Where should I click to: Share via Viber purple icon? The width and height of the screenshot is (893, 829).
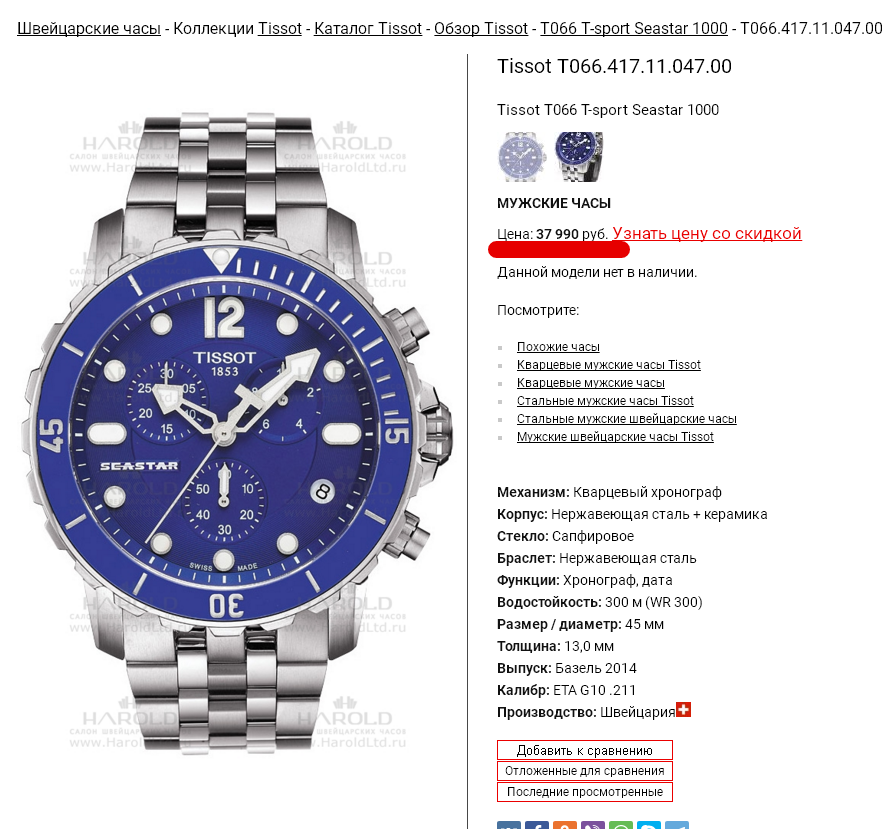tap(592, 826)
